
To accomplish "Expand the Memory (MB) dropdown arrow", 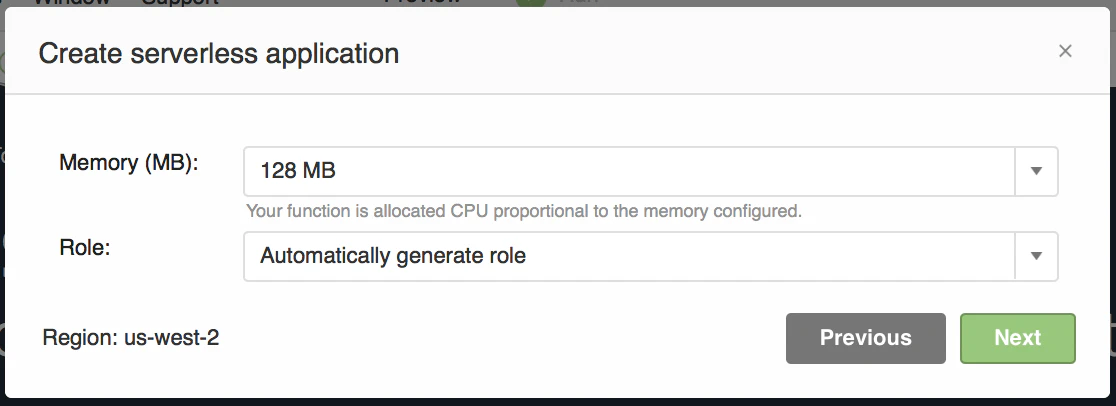I will click(x=1036, y=171).
